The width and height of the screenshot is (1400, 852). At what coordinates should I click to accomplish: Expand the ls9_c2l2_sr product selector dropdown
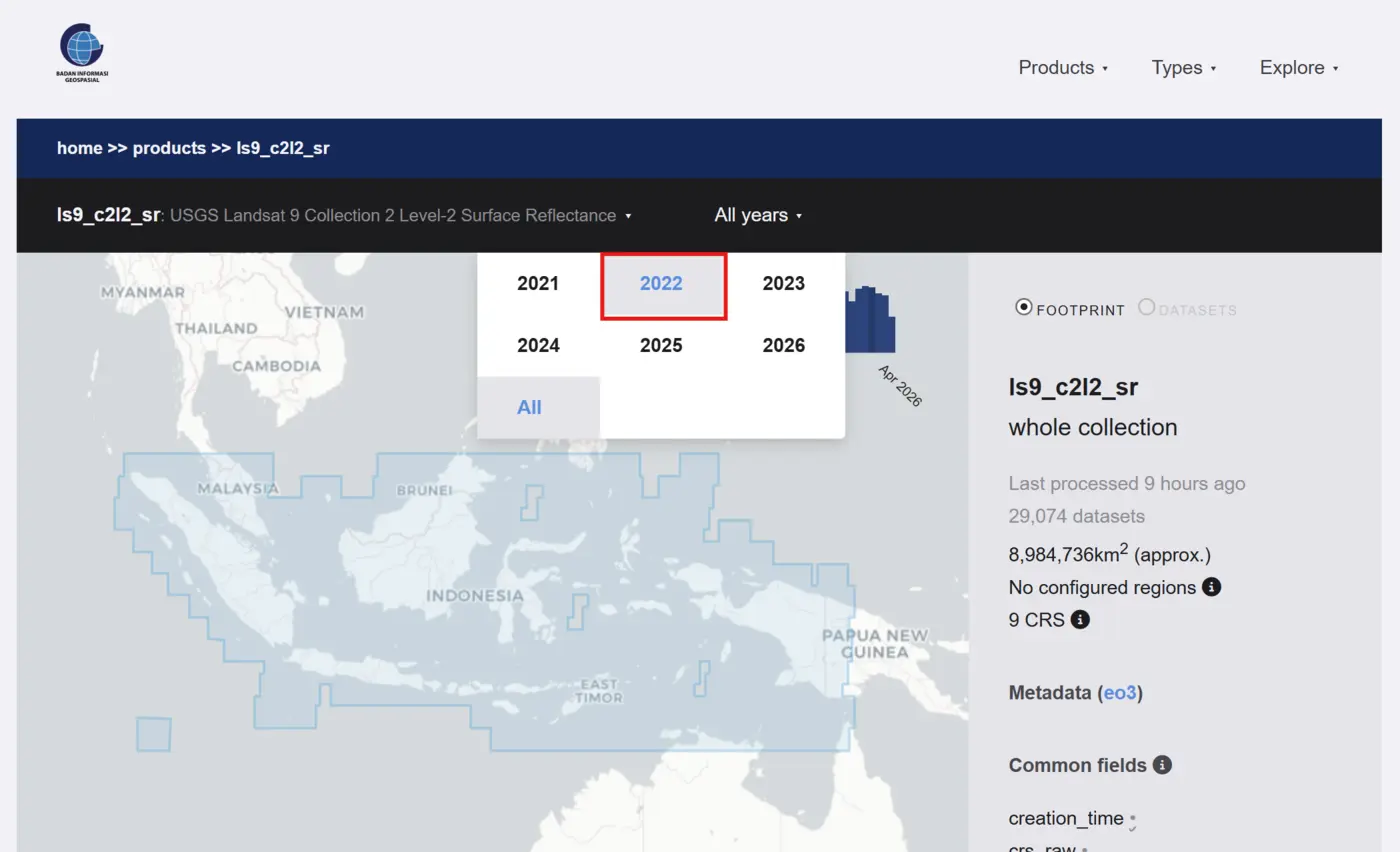[x=344, y=215]
